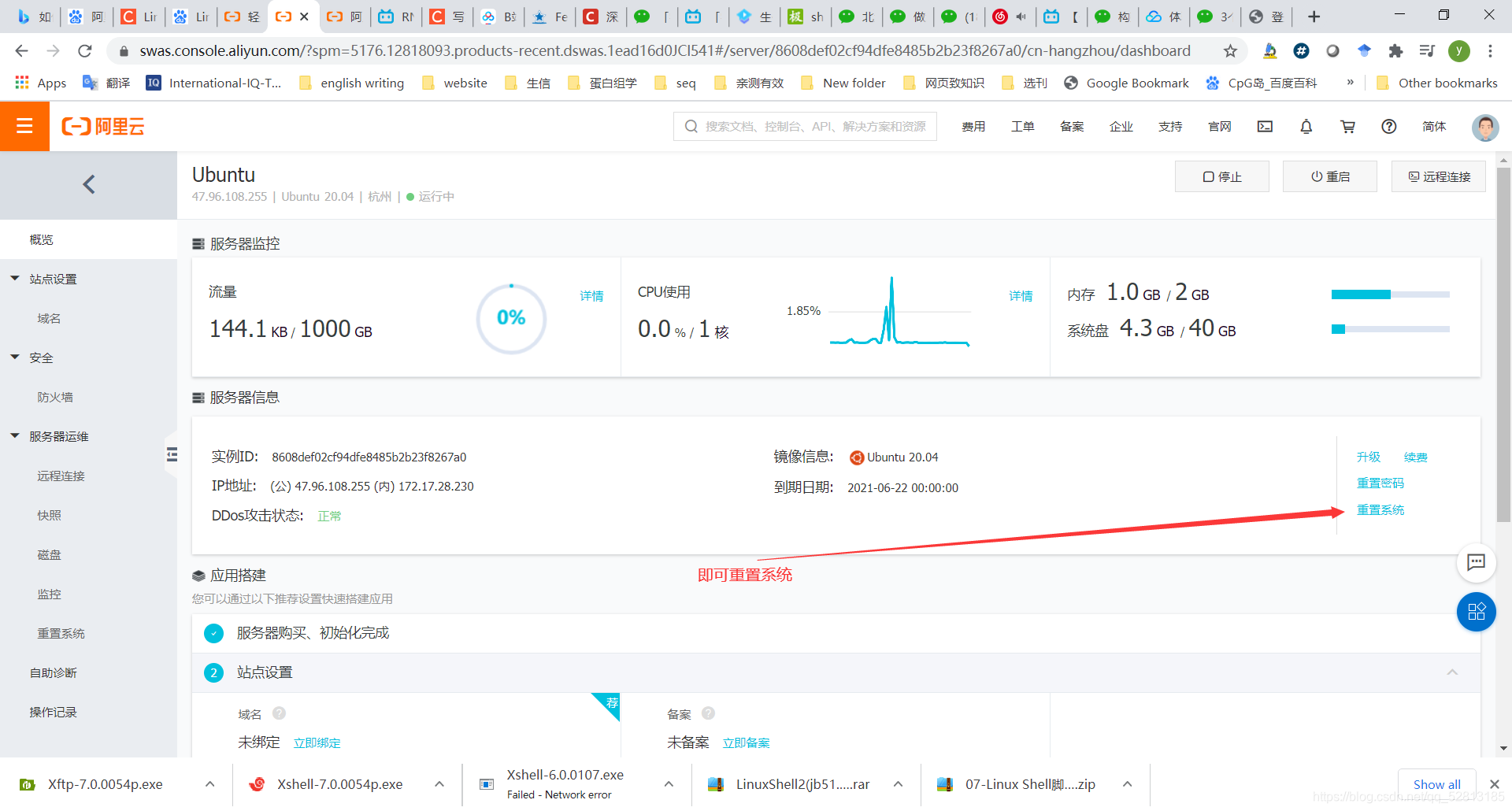This screenshot has width=1512, height=811.
Task: Open options for Xshell-6.0.0107.exe download
Action: 669,784
